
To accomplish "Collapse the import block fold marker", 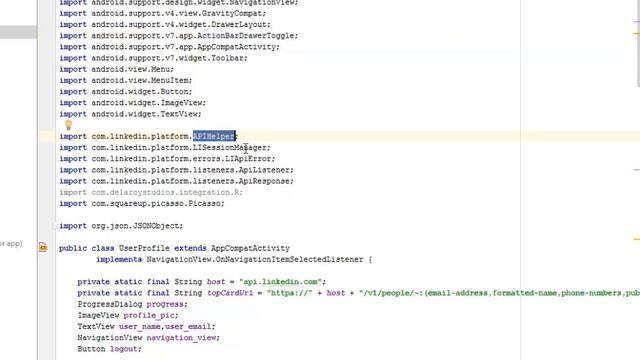I will point(55,226).
